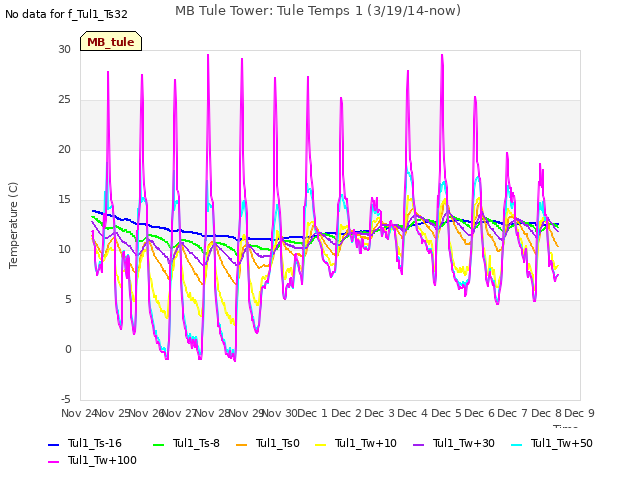Viewport: 640px width, 480px height.
Task: Click the purple Tul1_Tw+30 legend swatch
Action: click(x=418, y=444)
